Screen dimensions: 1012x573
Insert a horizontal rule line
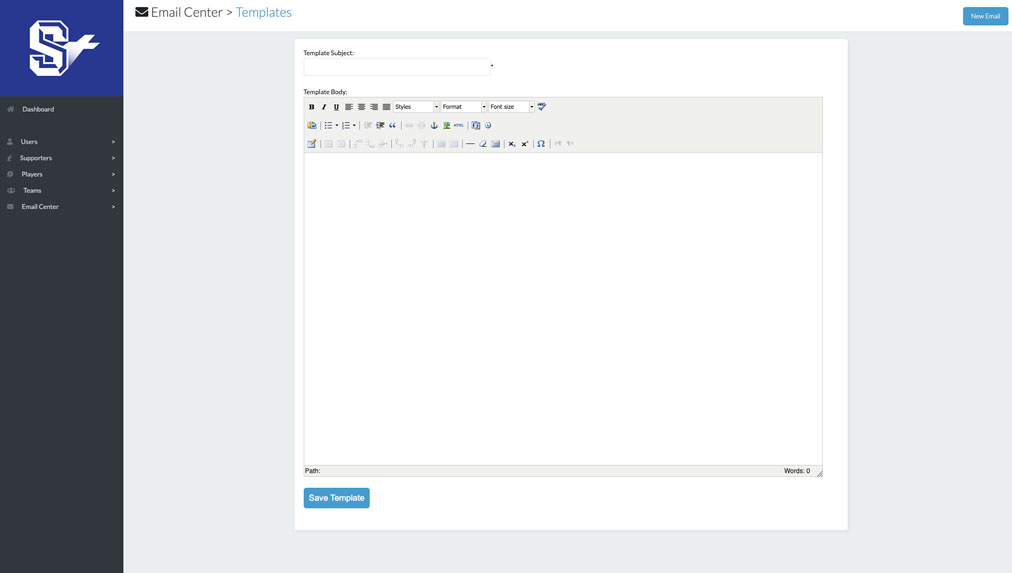tap(470, 144)
